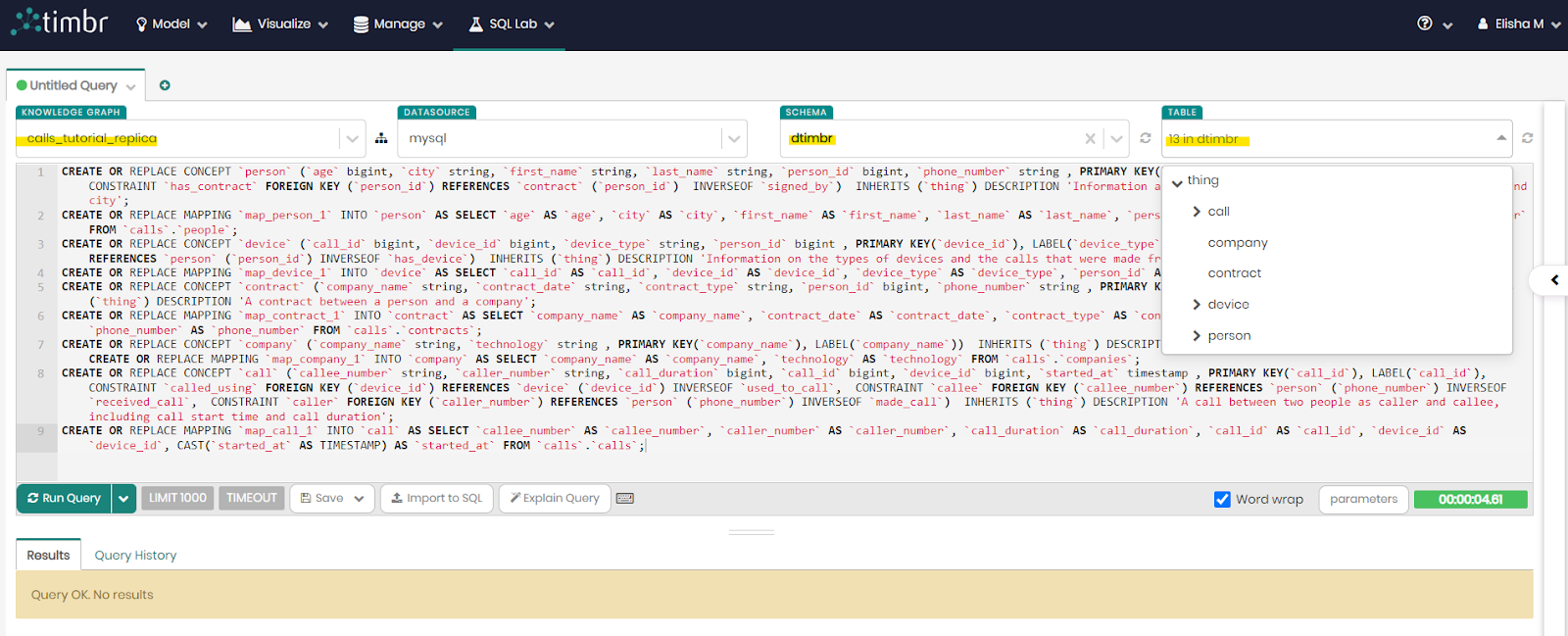
Task: Click the Import to SQL button
Action: pyautogui.click(x=437, y=499)
